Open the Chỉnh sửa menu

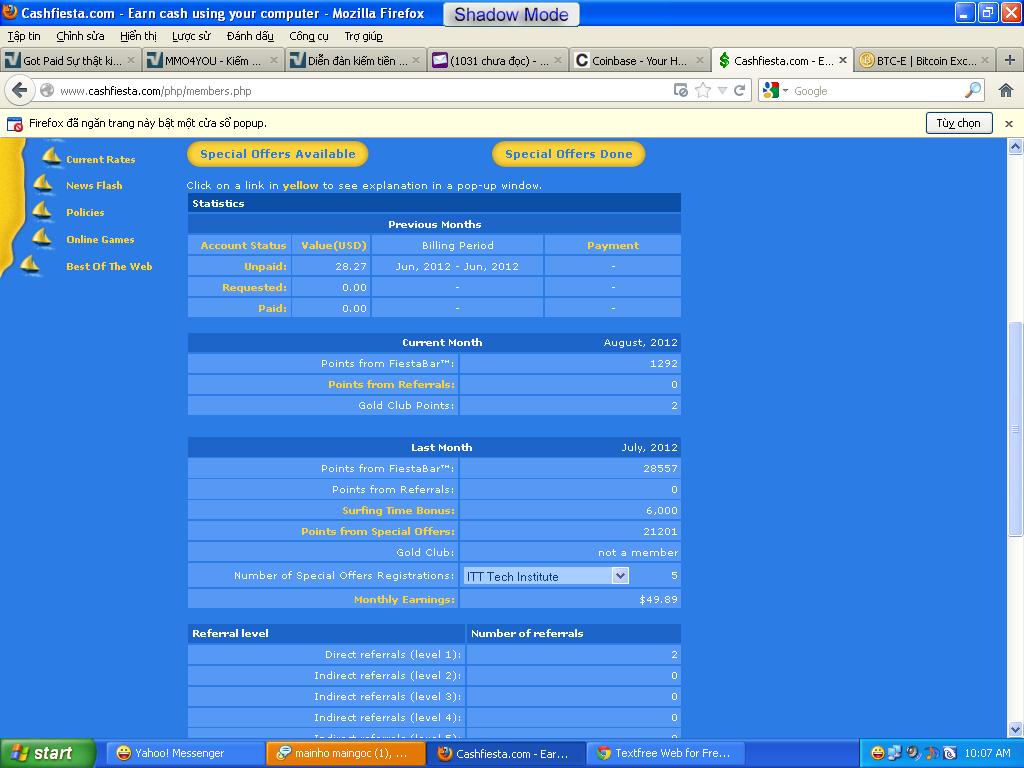[80, 36]
